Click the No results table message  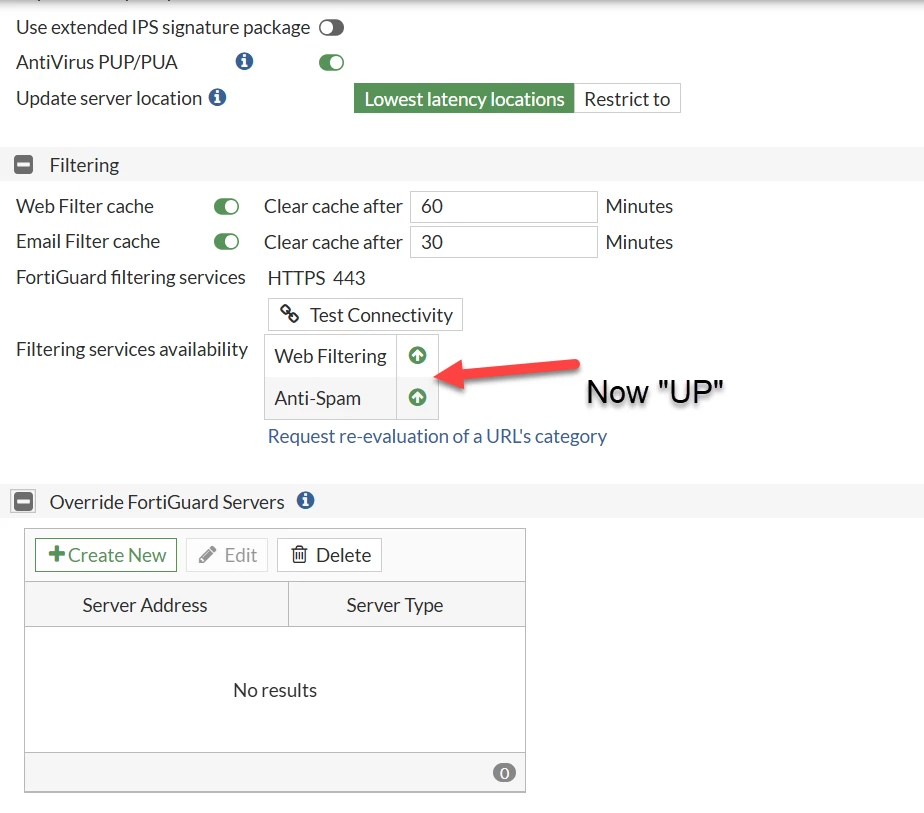coord(275,690)
